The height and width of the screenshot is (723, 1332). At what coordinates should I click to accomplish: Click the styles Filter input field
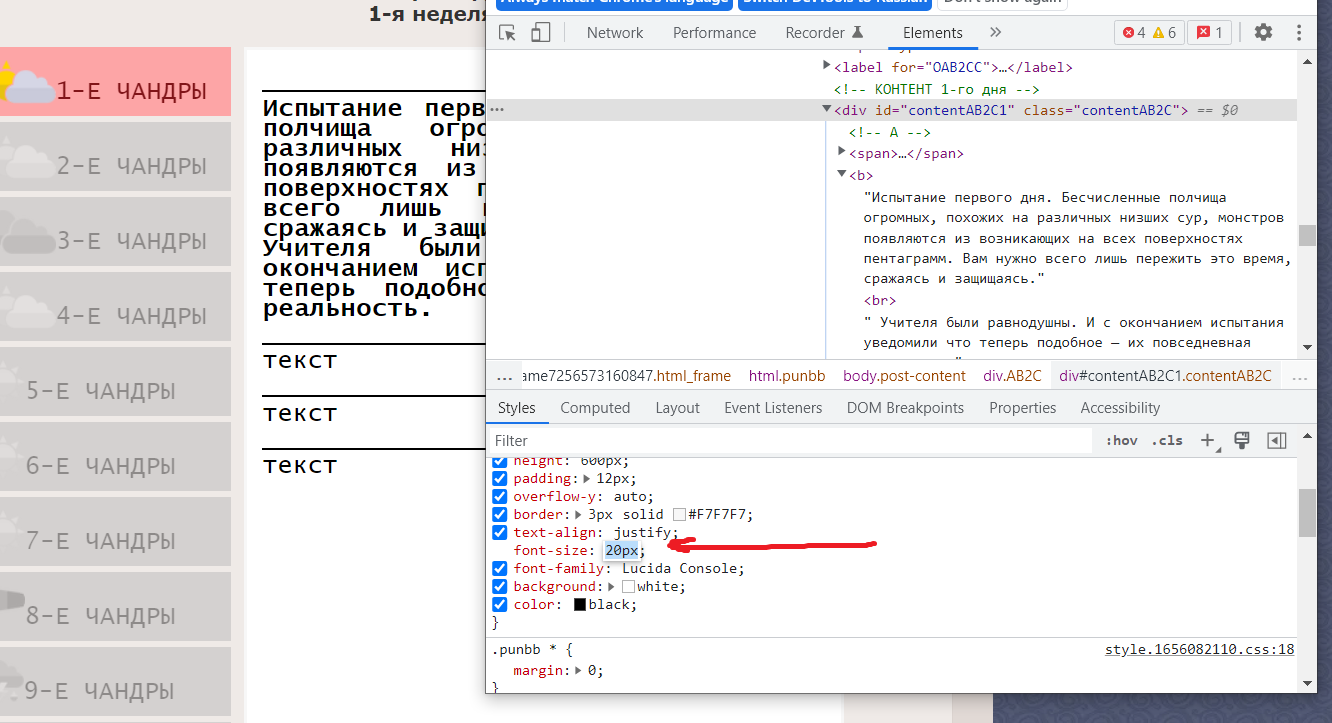tap(790, 440)
